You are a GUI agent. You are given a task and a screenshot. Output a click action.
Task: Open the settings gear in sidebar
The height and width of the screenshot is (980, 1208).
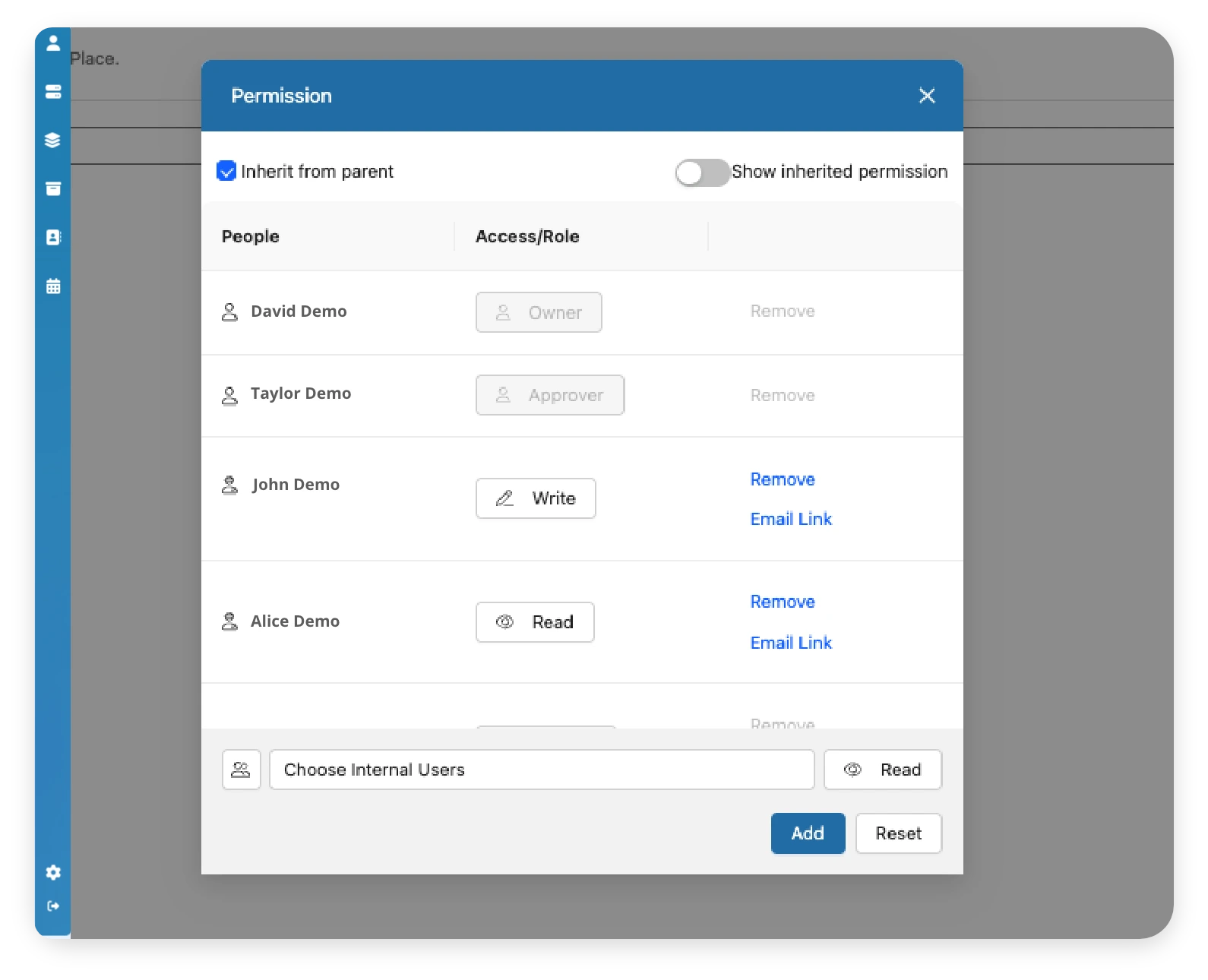52,872
